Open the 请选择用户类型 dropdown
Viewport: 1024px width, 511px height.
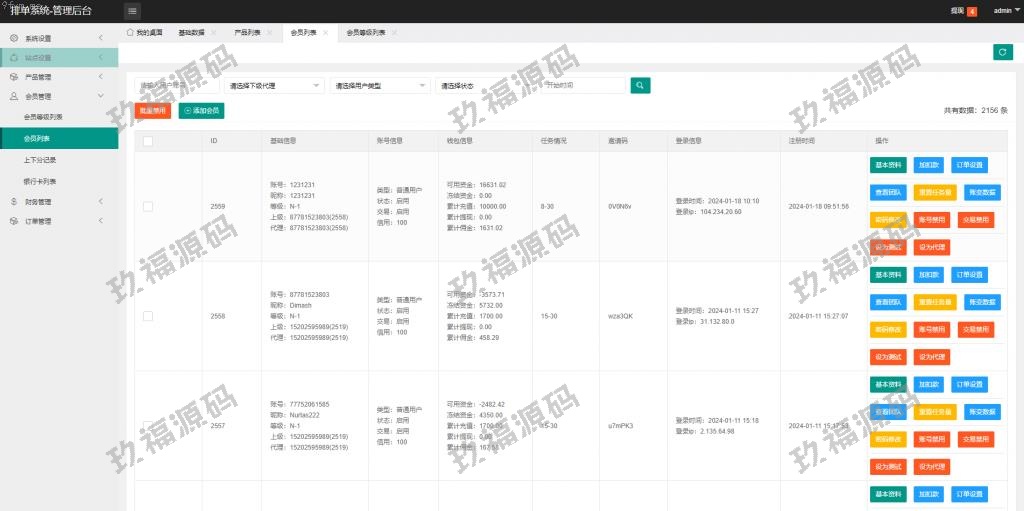click(380, 86)
